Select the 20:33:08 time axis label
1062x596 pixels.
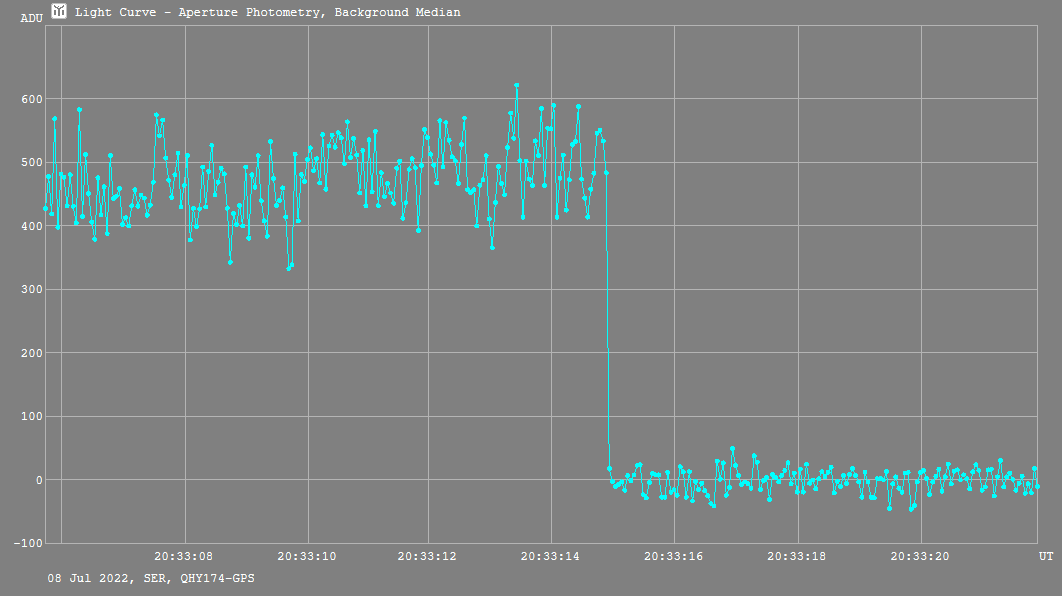coord(184,555)
